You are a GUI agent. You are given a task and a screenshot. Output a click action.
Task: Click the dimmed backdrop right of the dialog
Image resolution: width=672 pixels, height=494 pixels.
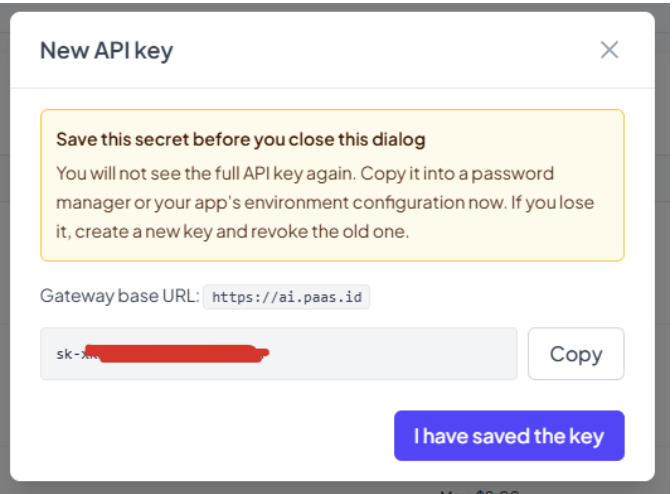(x=663, y=248)
